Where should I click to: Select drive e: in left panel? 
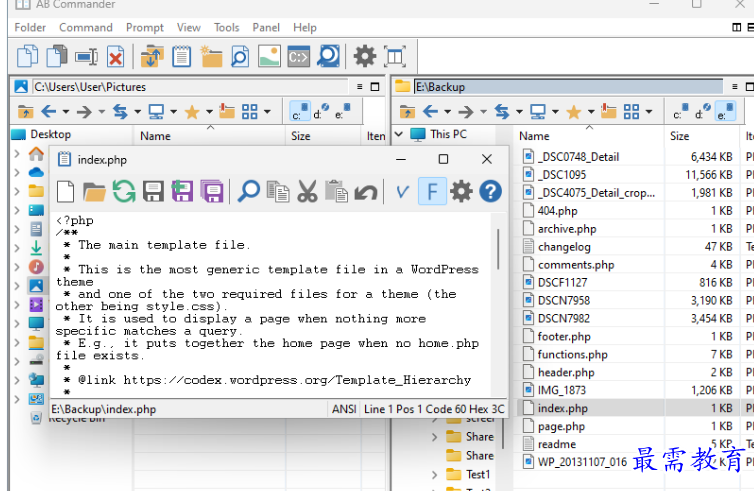click(342, 112)
